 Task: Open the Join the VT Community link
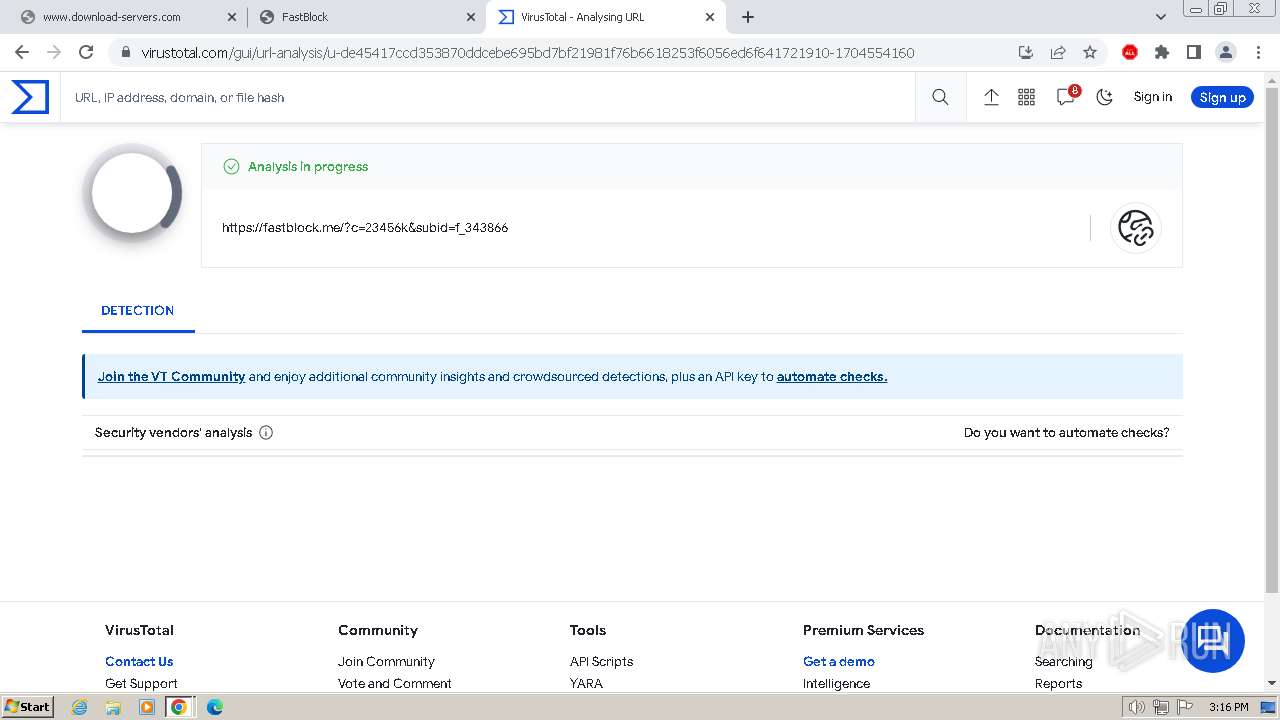click(x=171, y=377)
